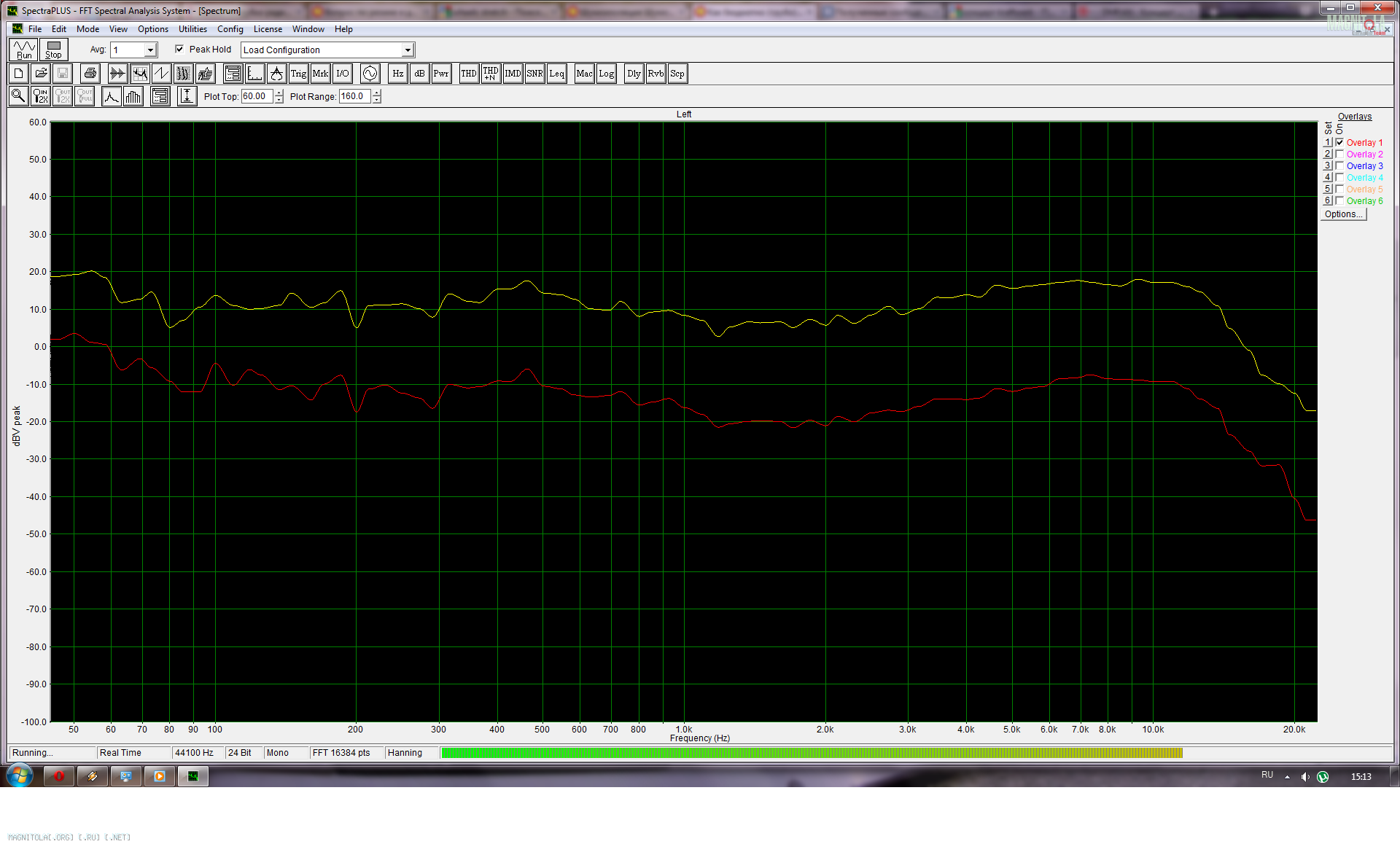Decrease Plot Range with the down arrow

(x=376, y=100)
